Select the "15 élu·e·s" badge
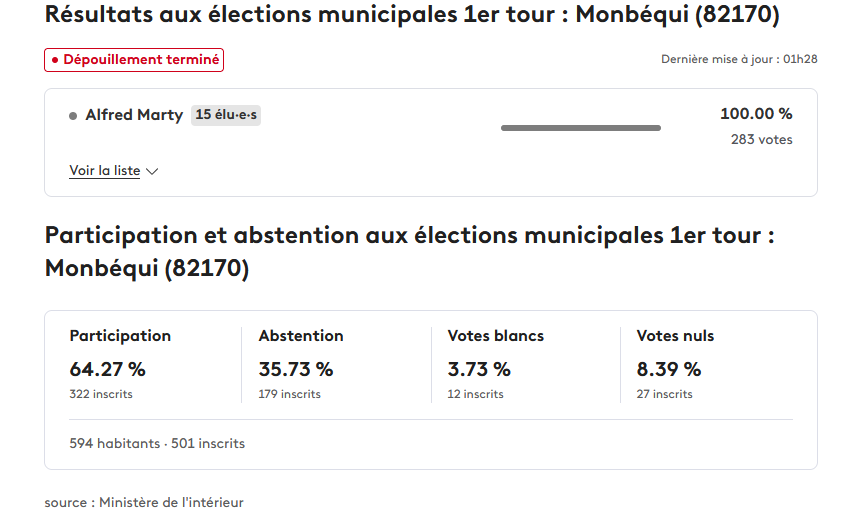856x526 pixels. pos(226,115)
